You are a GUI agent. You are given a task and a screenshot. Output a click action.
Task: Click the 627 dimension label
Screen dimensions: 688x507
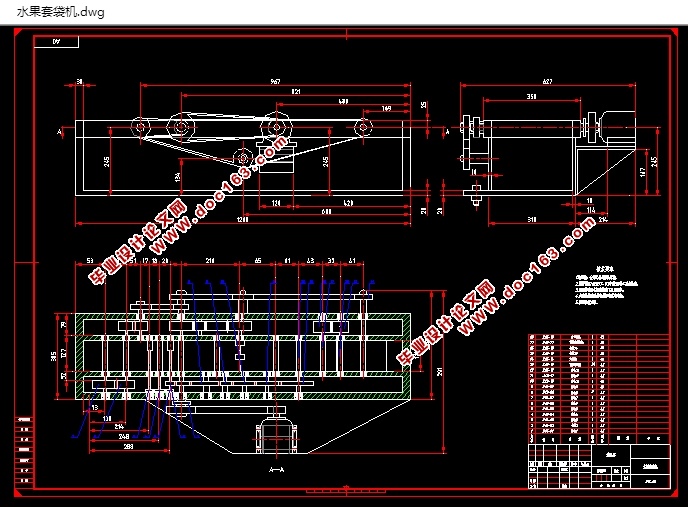tap(547, 82)
